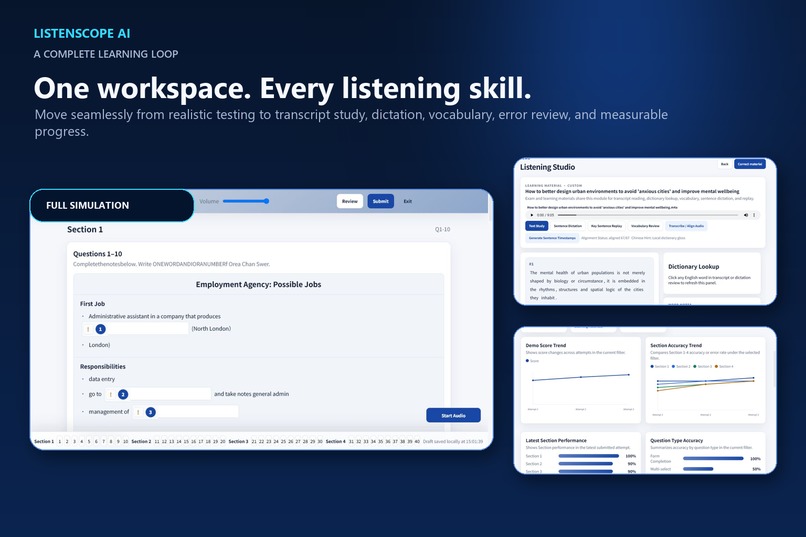Go to question 25 in the navigator

point(283,441)
